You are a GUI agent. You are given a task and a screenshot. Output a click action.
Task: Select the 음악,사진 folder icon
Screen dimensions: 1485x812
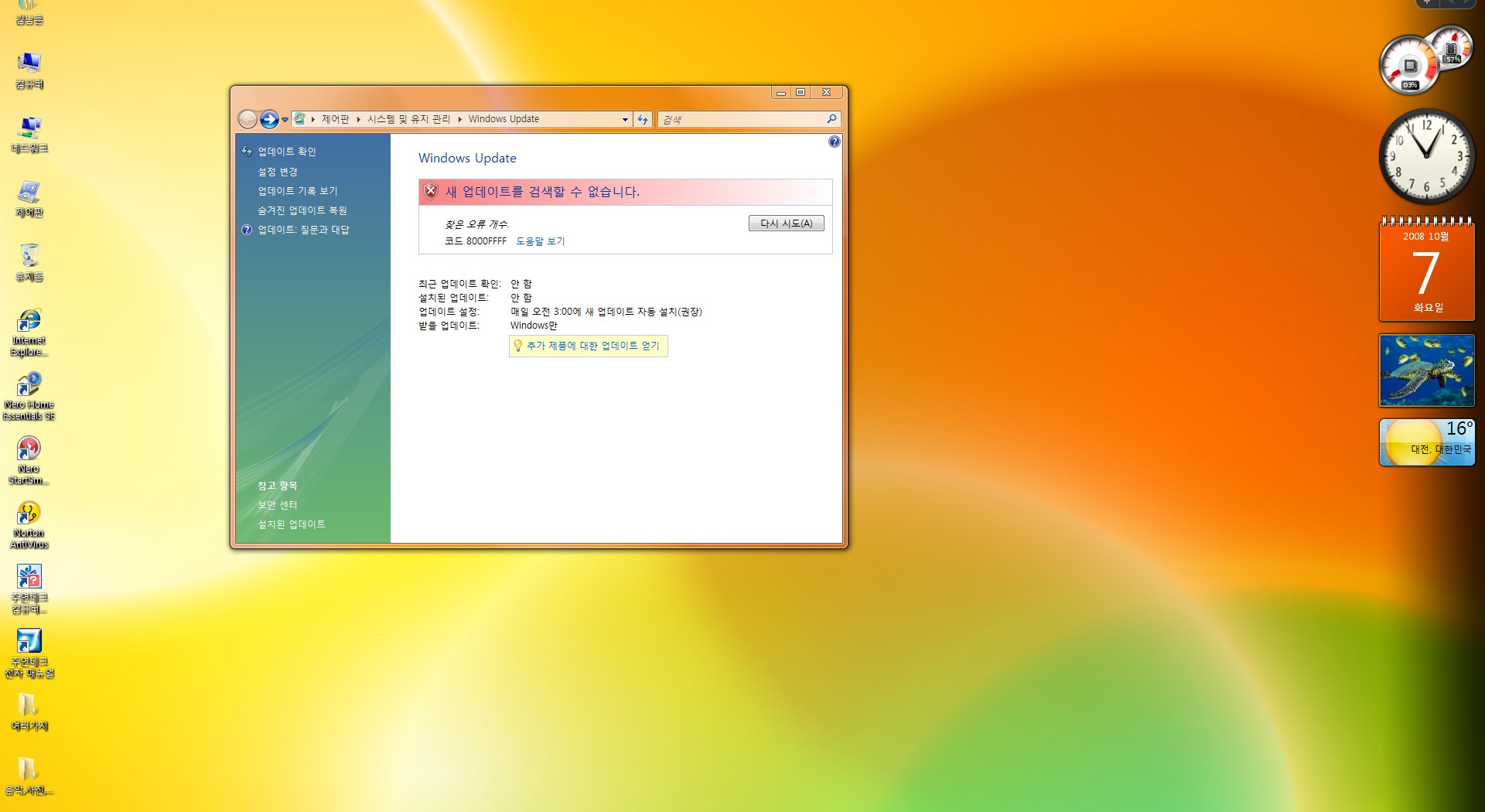(x=29, y=776)
